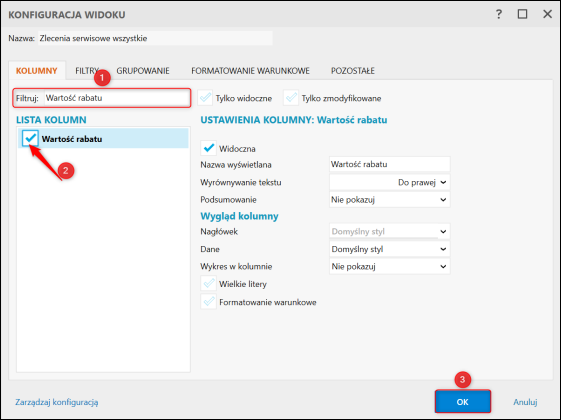Viewport: 561px width, 420px height.
Task: Expand the Podsumowanie dropdown
Action: (x=389, y=200)
